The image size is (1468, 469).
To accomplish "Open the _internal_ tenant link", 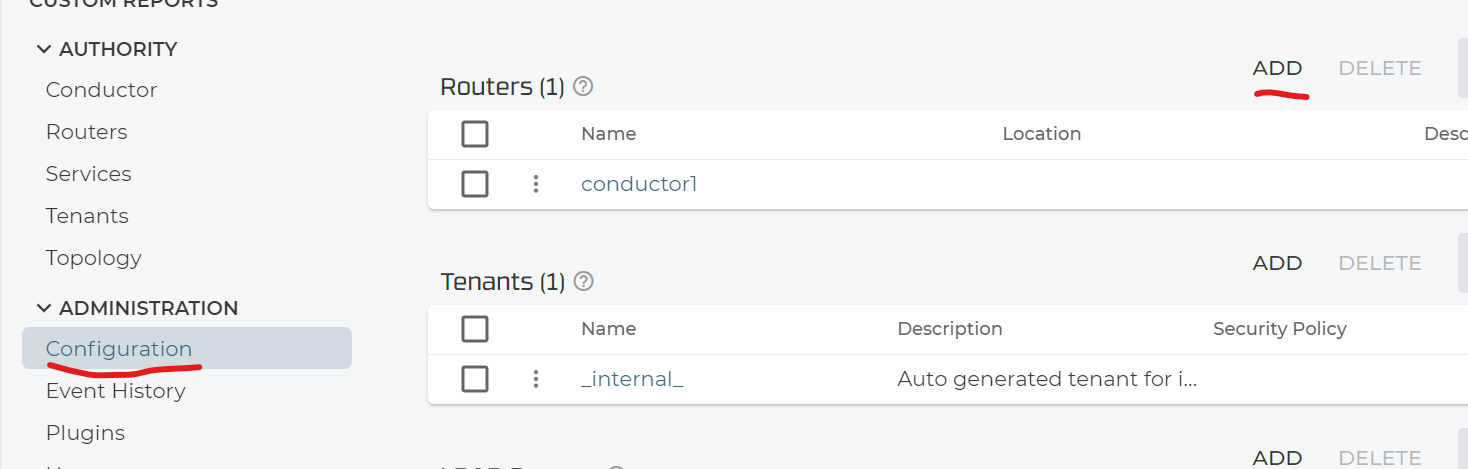I will coord(632,379).
